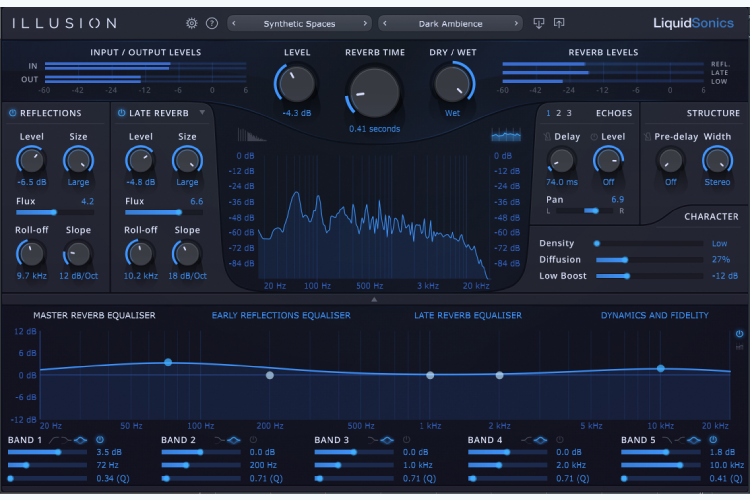750x500 pixels.
Task: Click the LiquidSonics logo
Action: click(x=693, y=23)
